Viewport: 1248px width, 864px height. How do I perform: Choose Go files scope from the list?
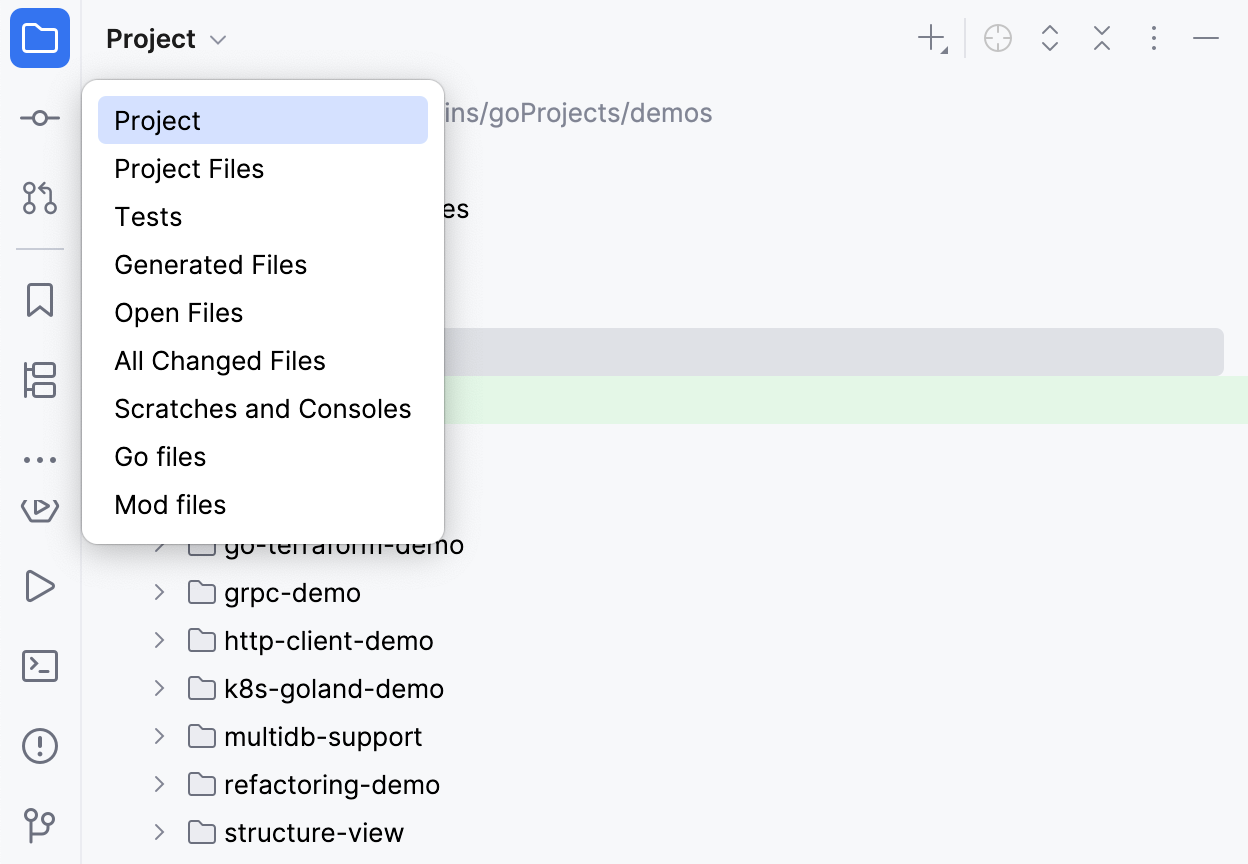pos(160,456)
